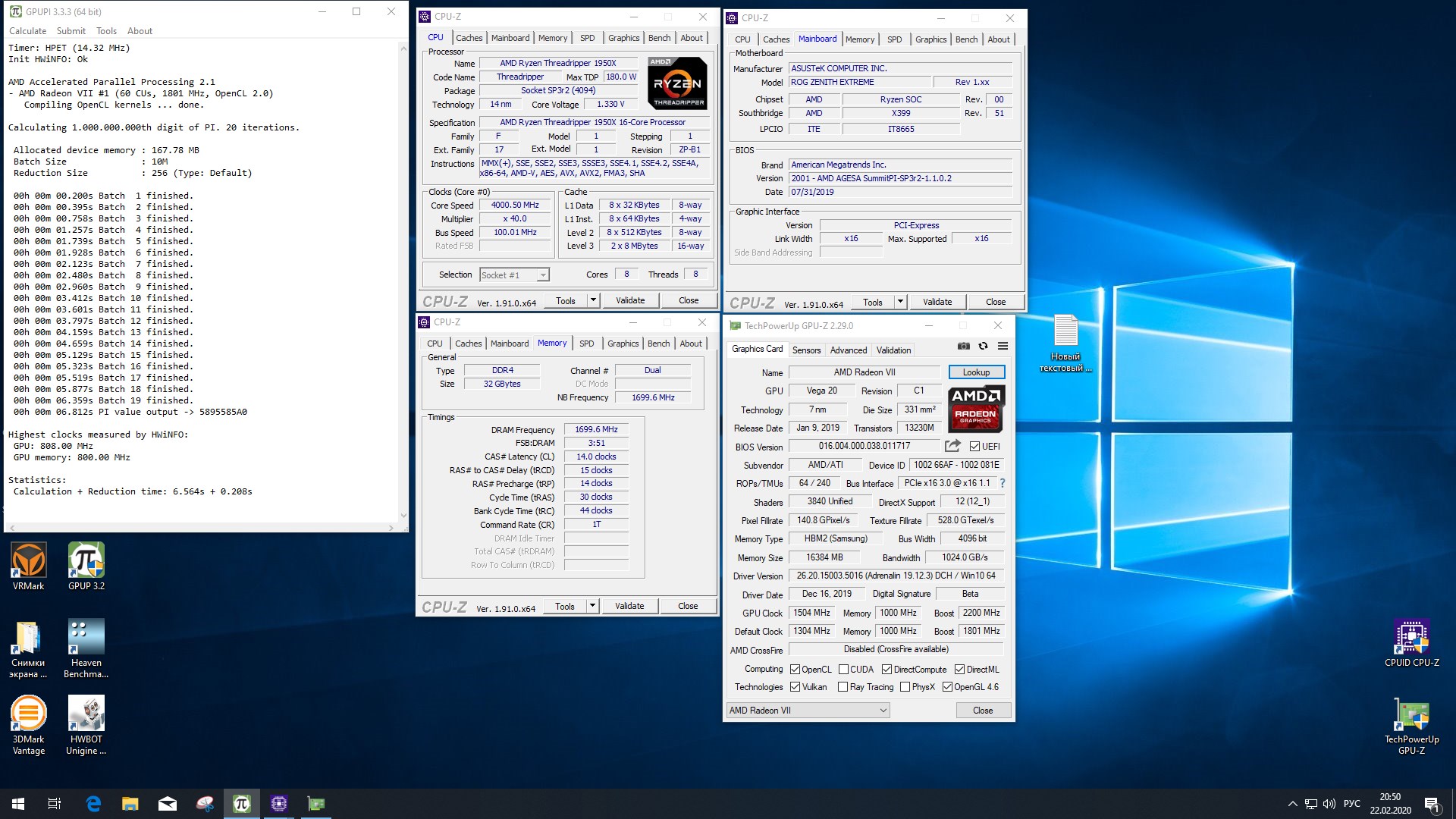Open the AMD Radeon VII GPU selector dropdown

[x=808, y=711]
